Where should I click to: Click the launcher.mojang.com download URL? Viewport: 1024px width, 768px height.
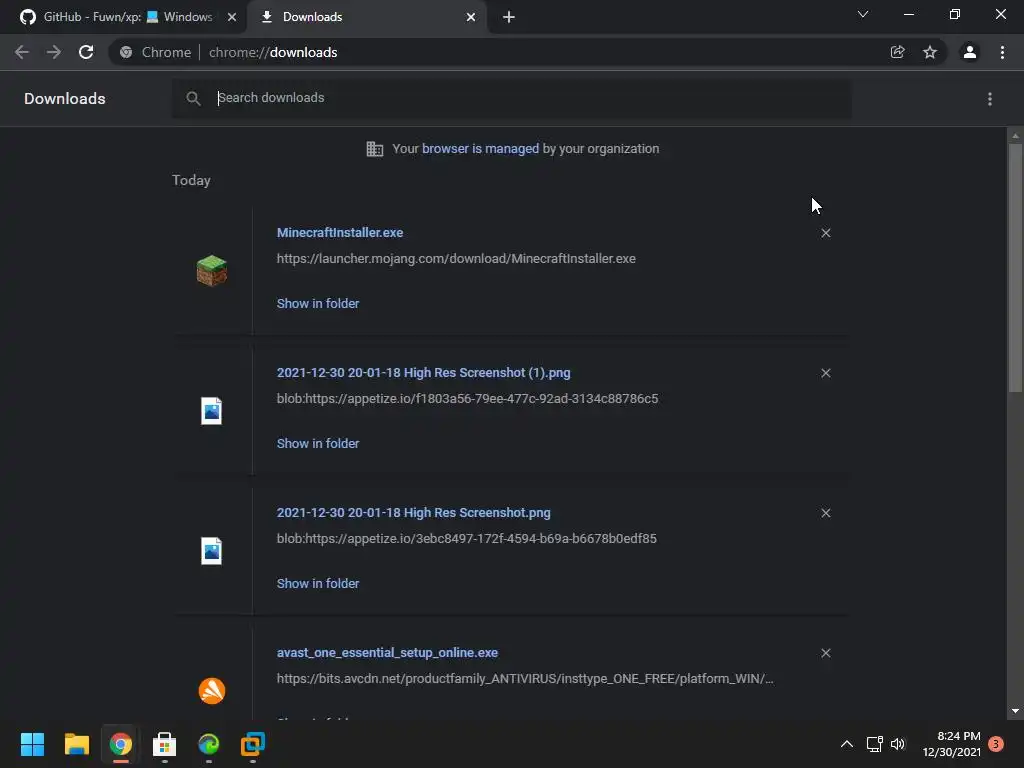456,259
